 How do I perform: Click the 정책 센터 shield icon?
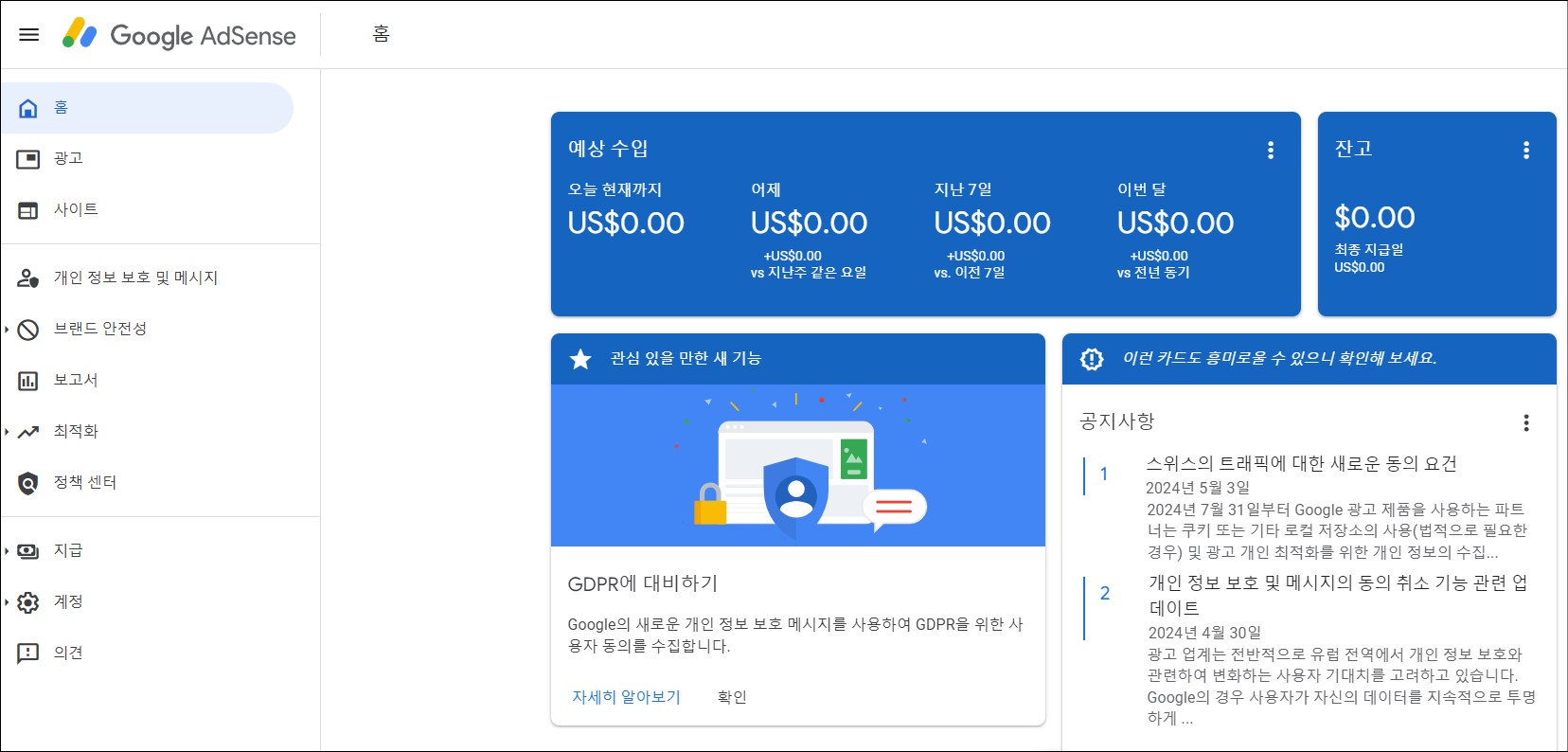coord(28,482)
